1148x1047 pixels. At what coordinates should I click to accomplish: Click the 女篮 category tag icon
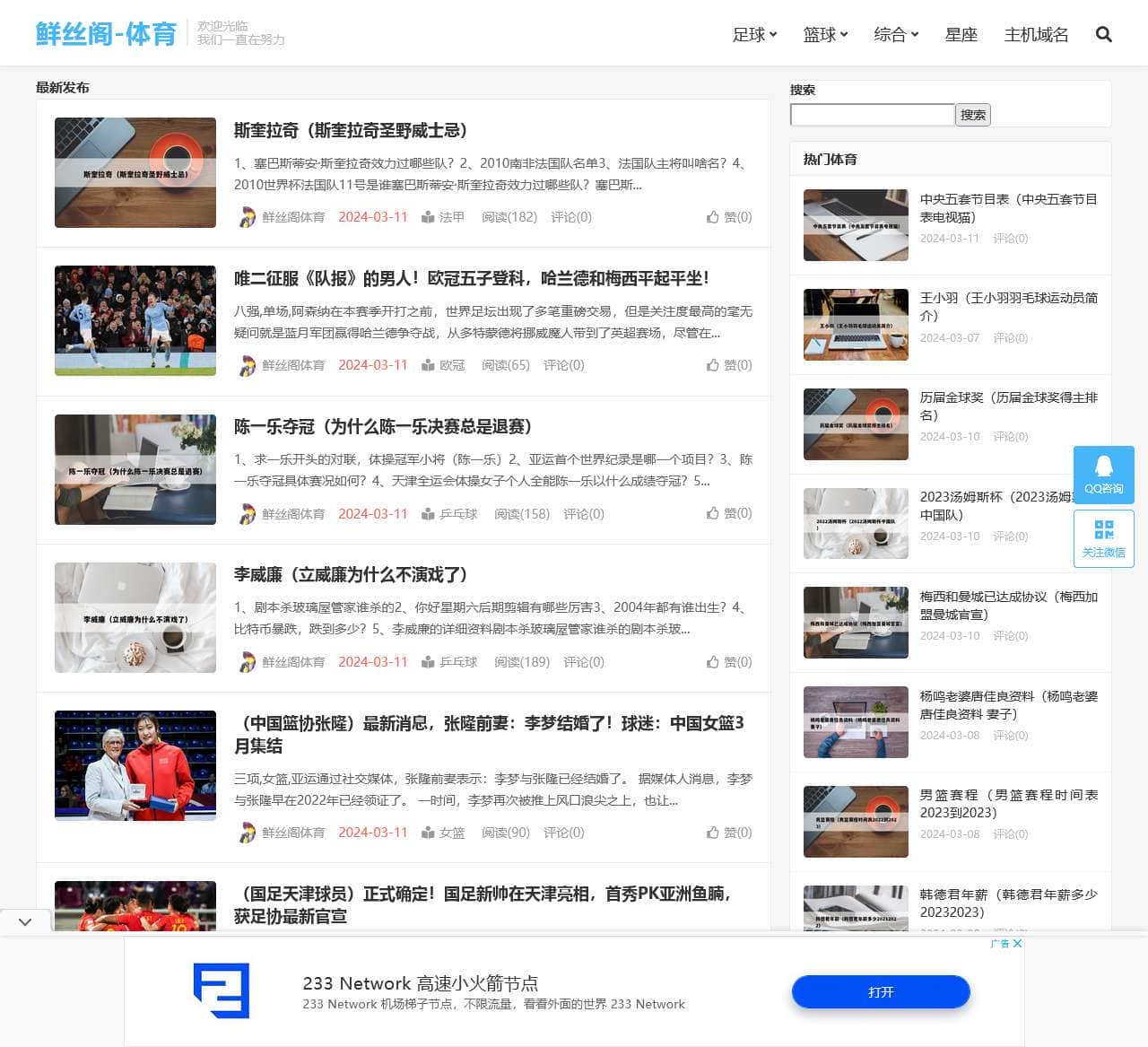[428, 833]
